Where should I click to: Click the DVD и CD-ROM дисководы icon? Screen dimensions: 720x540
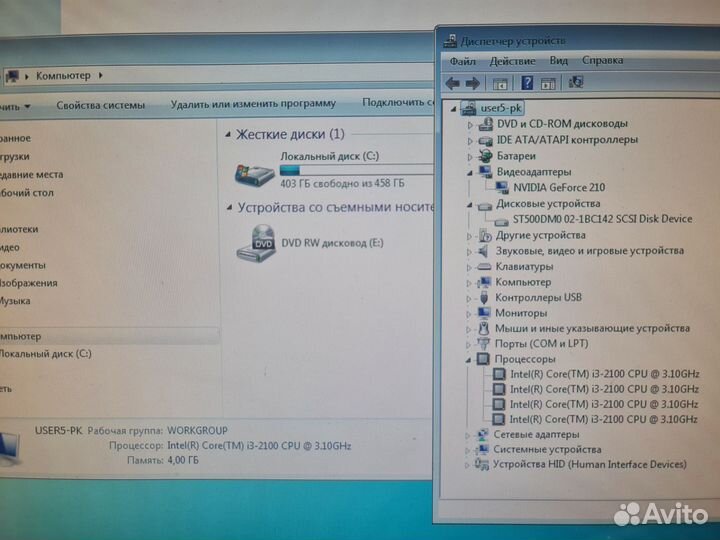pyautogui.click(x=485, y=124)
